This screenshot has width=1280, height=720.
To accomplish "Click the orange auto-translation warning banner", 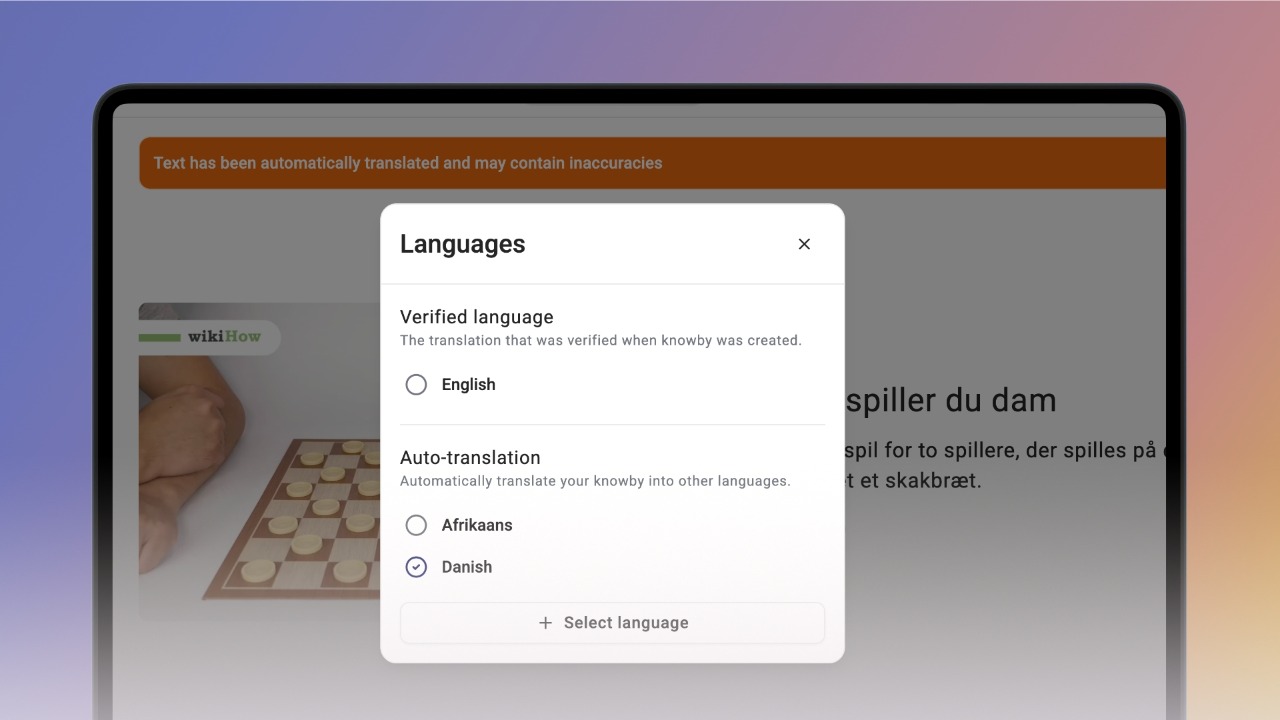I will (652, 163).
